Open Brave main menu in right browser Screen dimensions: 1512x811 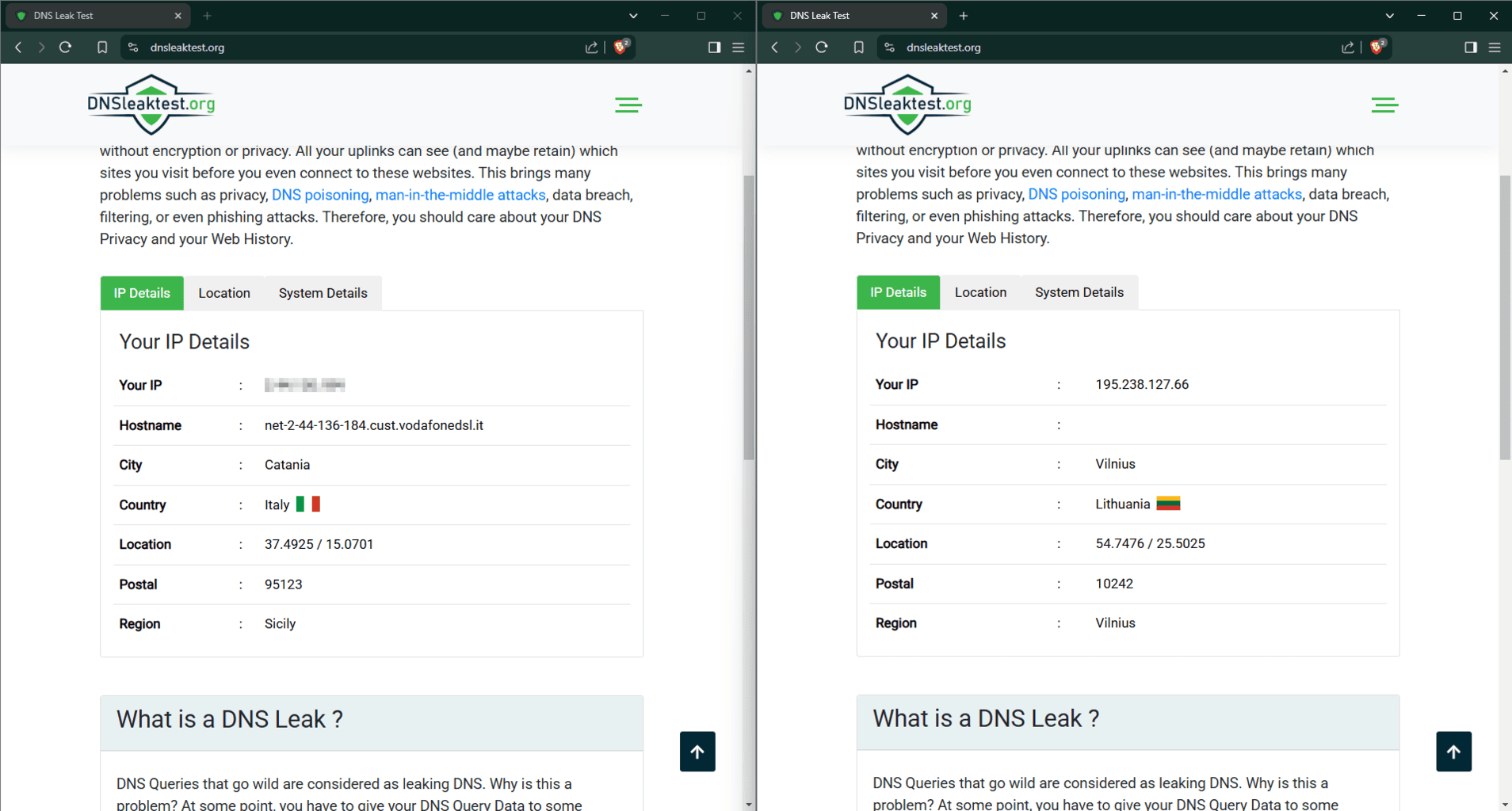(x=1495, y=48)
